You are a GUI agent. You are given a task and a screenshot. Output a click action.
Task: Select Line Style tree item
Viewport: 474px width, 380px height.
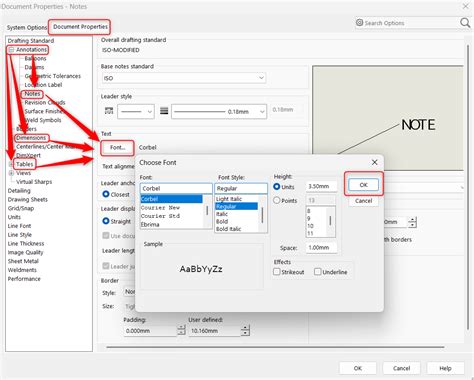pyautogui.click(x=20, y=235)
